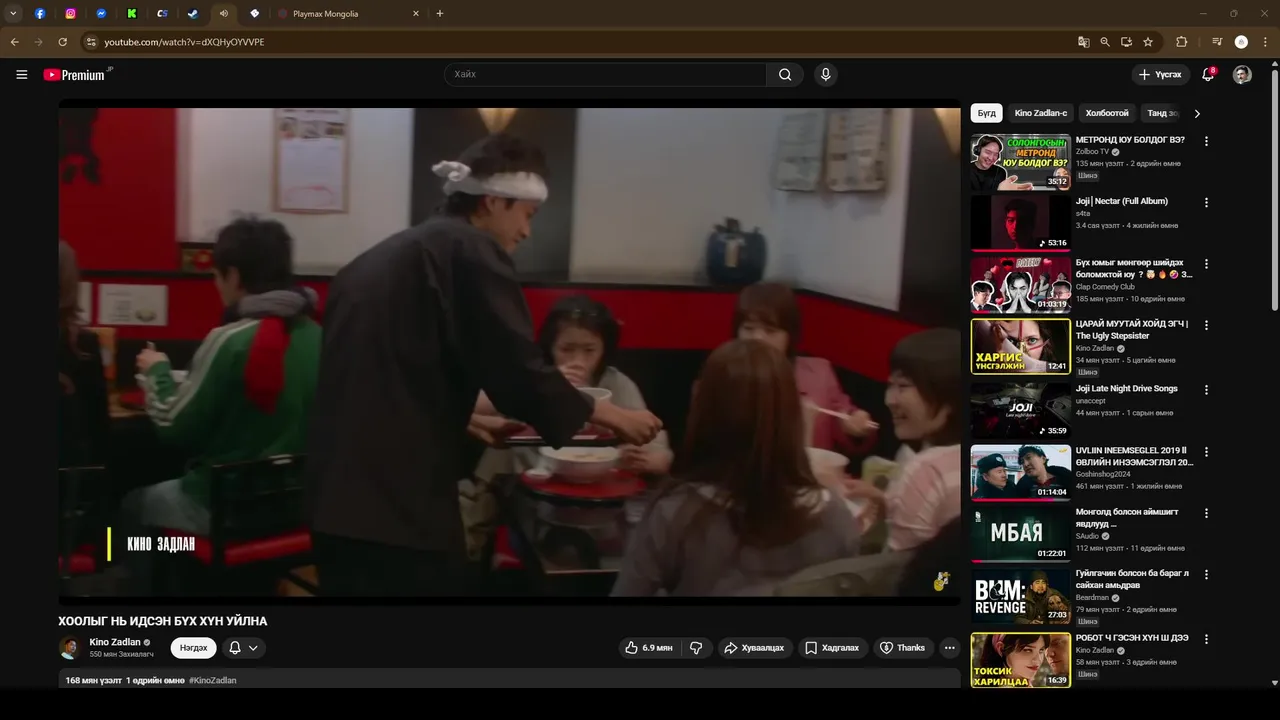Switch to the Steam pinned tab
Screen dimensions: 1280x720
193,14
